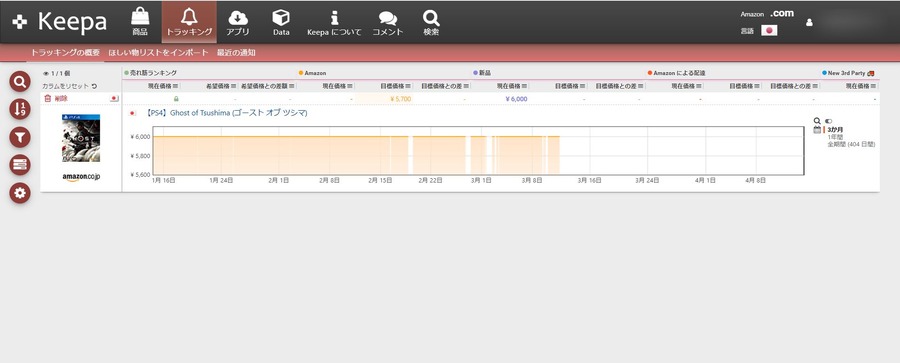Open the 売れ筋ランキング 現在価格 column menu

coord(176,86)
